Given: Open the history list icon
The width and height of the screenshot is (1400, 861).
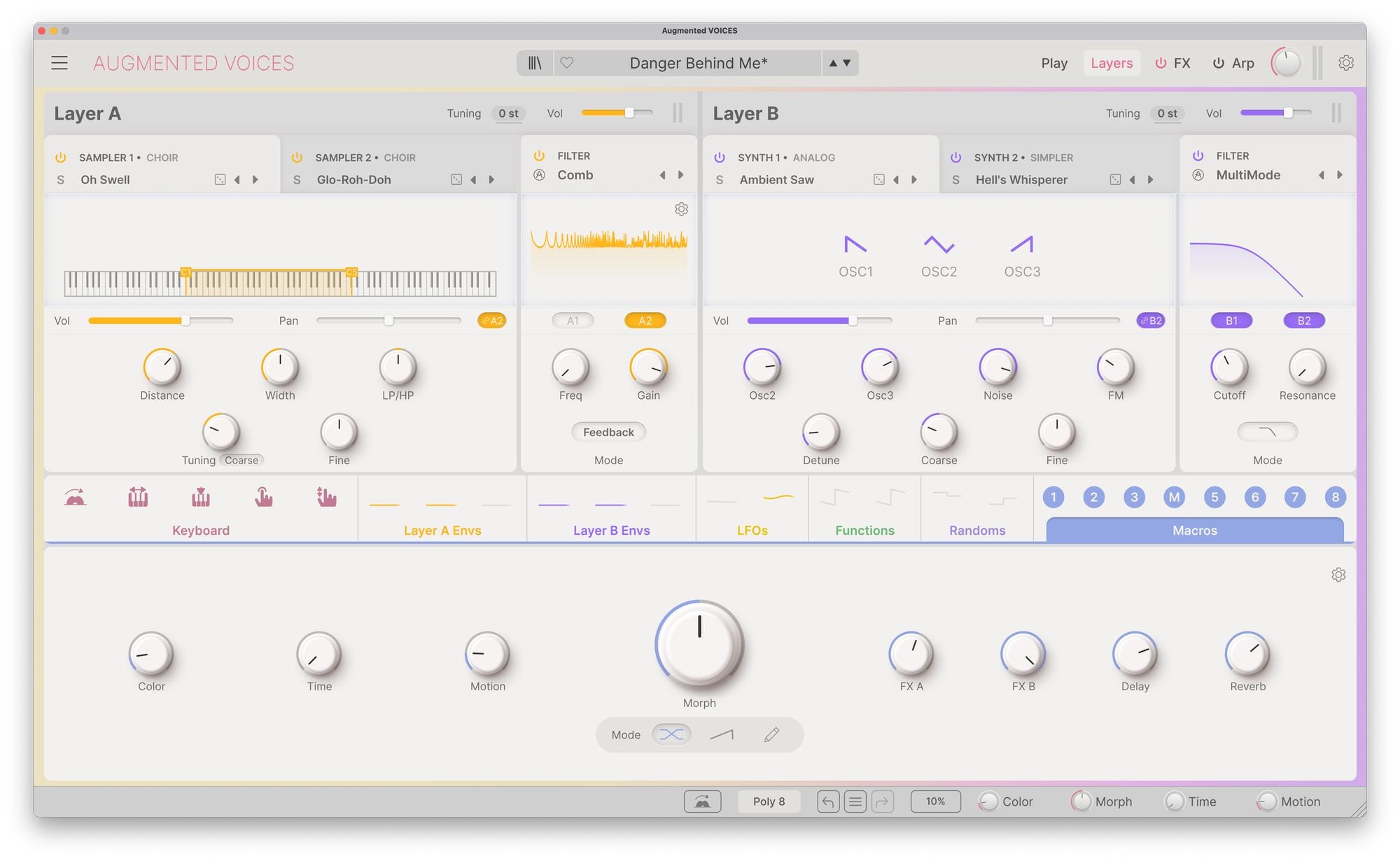Looking at the screenshot, I should pyautogui.click(x=855, y=801).
